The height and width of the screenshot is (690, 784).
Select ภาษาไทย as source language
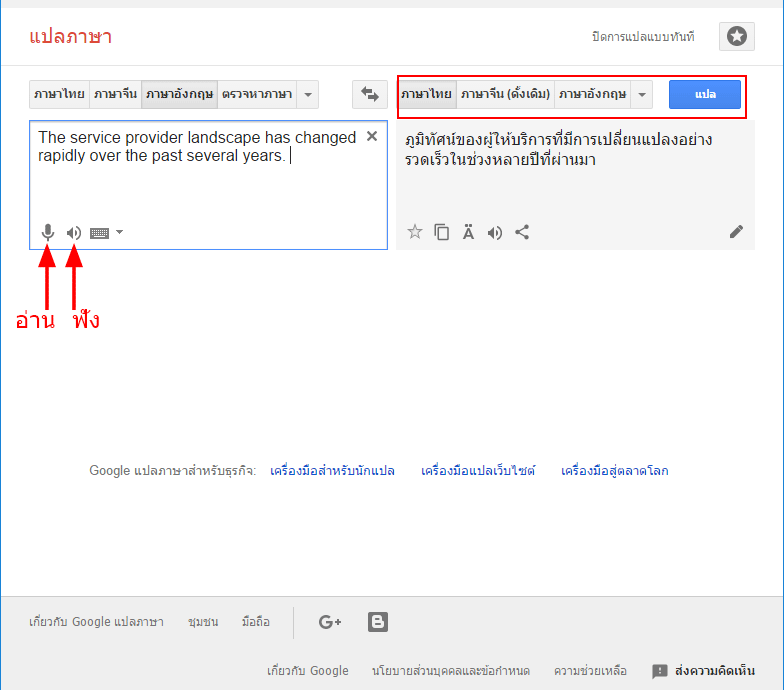60,94
